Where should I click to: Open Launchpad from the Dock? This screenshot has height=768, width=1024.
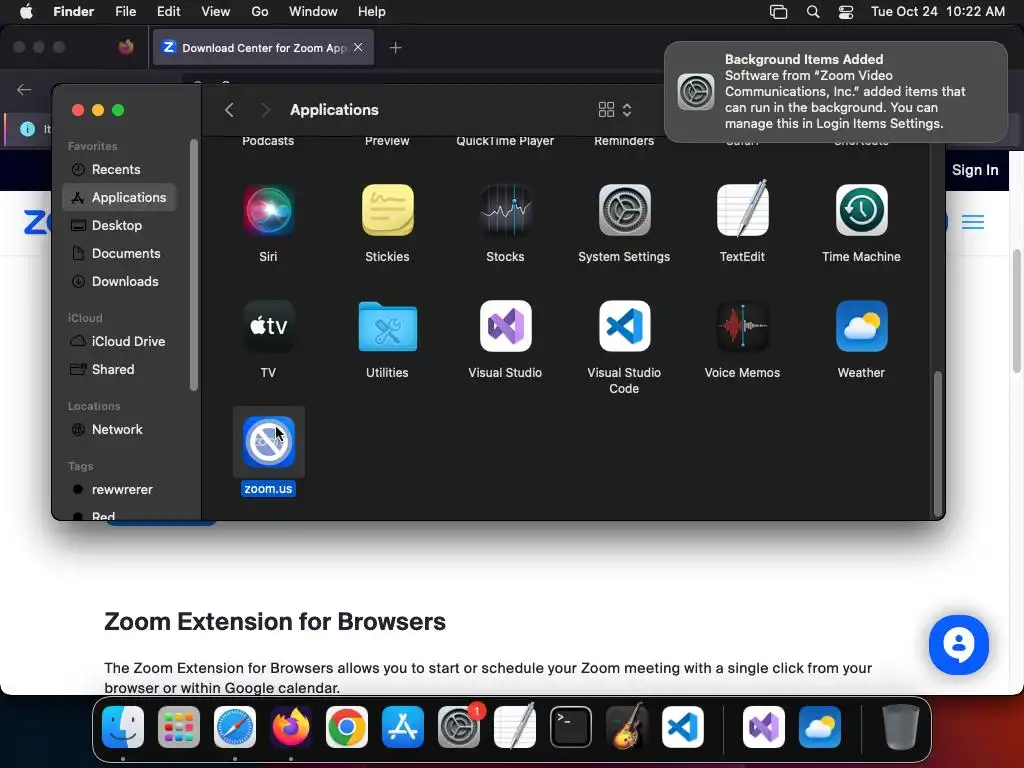tap(179, 727)
